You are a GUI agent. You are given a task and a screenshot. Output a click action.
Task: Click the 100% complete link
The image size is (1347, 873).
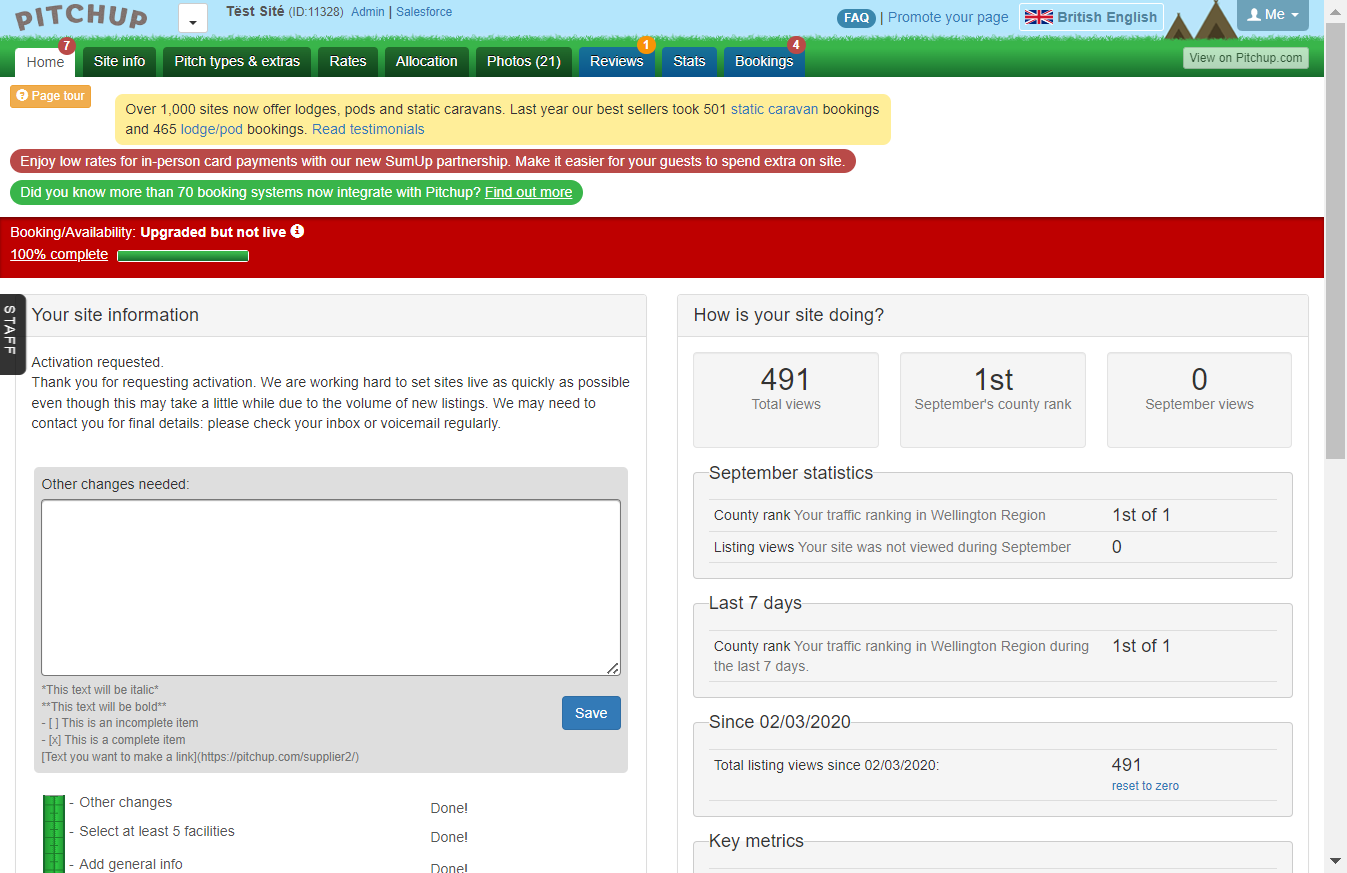point(59,254)
